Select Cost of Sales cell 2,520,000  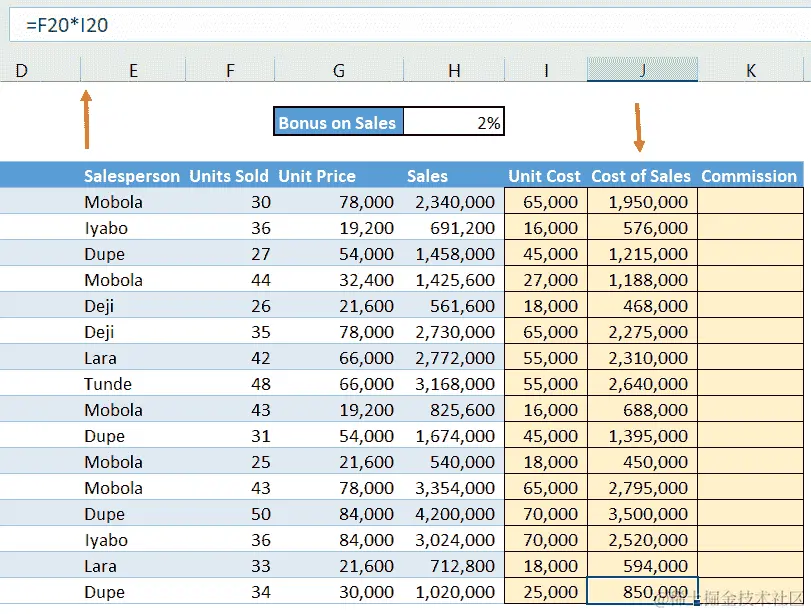(x=642, y=539)
